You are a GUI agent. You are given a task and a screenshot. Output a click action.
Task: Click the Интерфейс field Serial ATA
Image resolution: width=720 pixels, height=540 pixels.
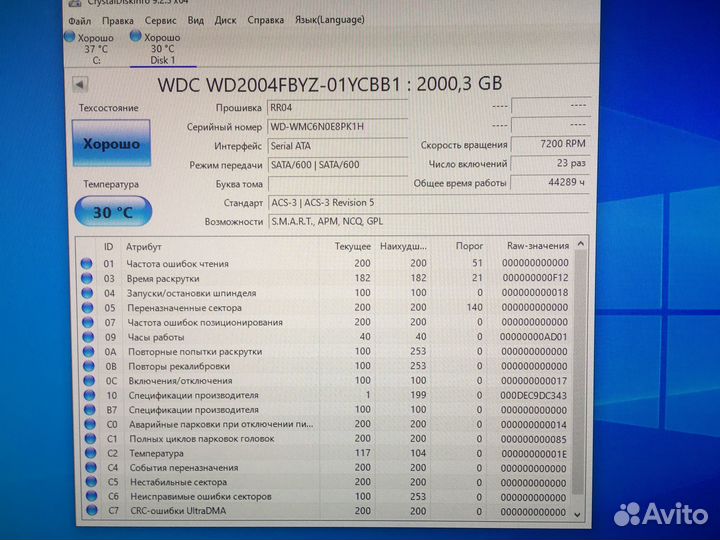point(338,146)
